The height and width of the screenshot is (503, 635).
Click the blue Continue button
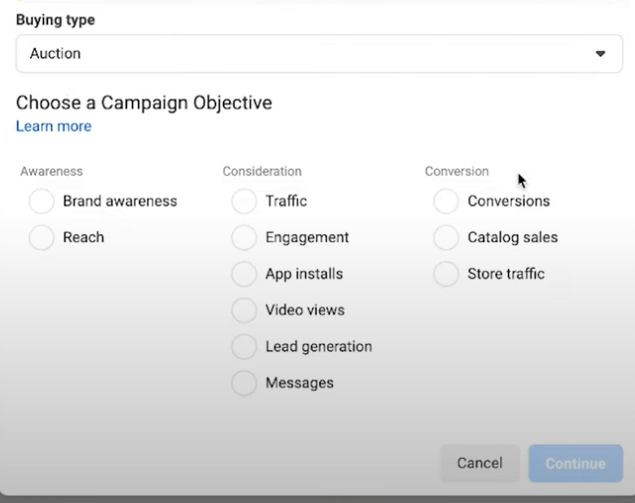(x=575, y=463)
